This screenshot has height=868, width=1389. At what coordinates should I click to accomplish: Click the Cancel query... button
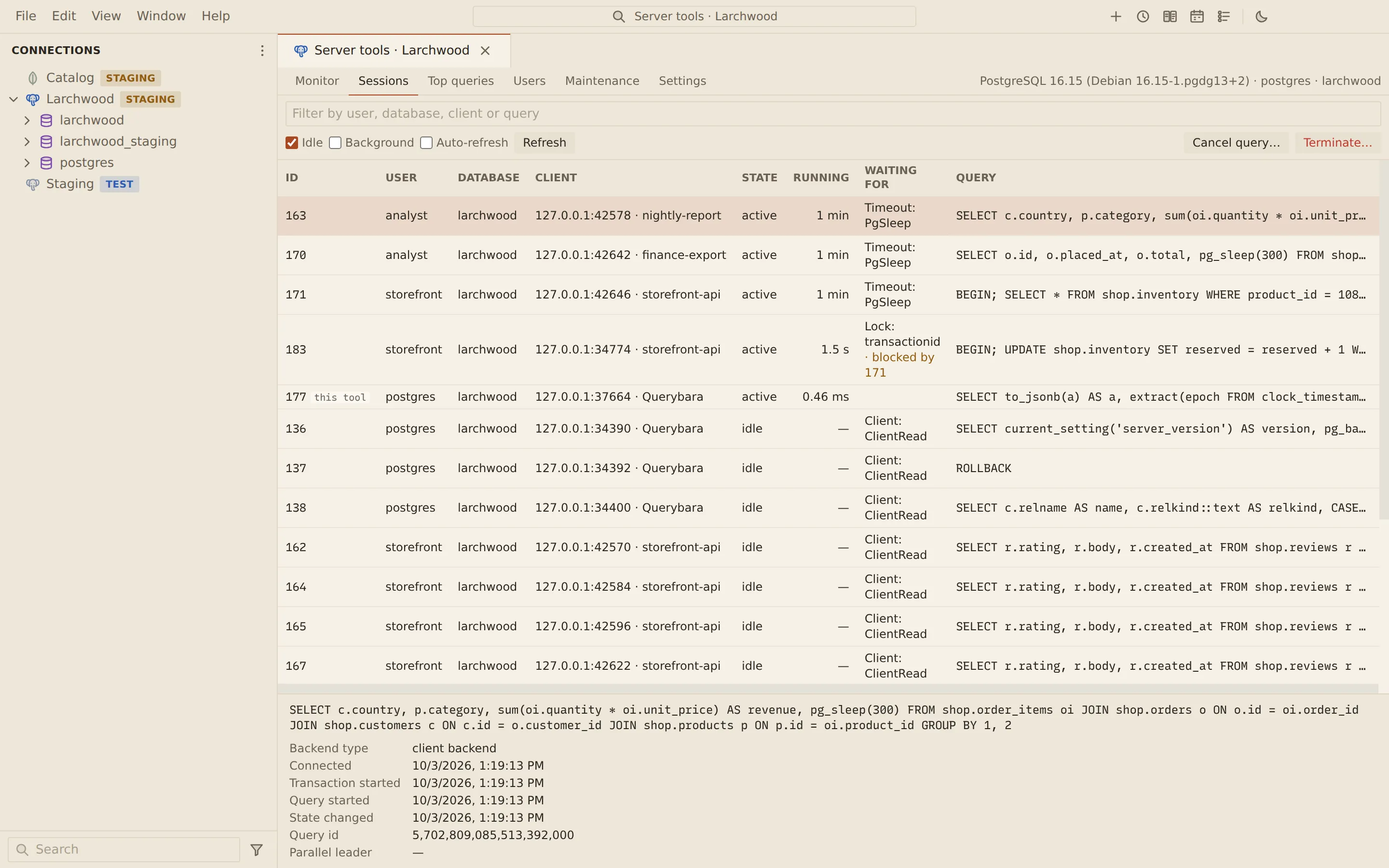[1236, 143]
